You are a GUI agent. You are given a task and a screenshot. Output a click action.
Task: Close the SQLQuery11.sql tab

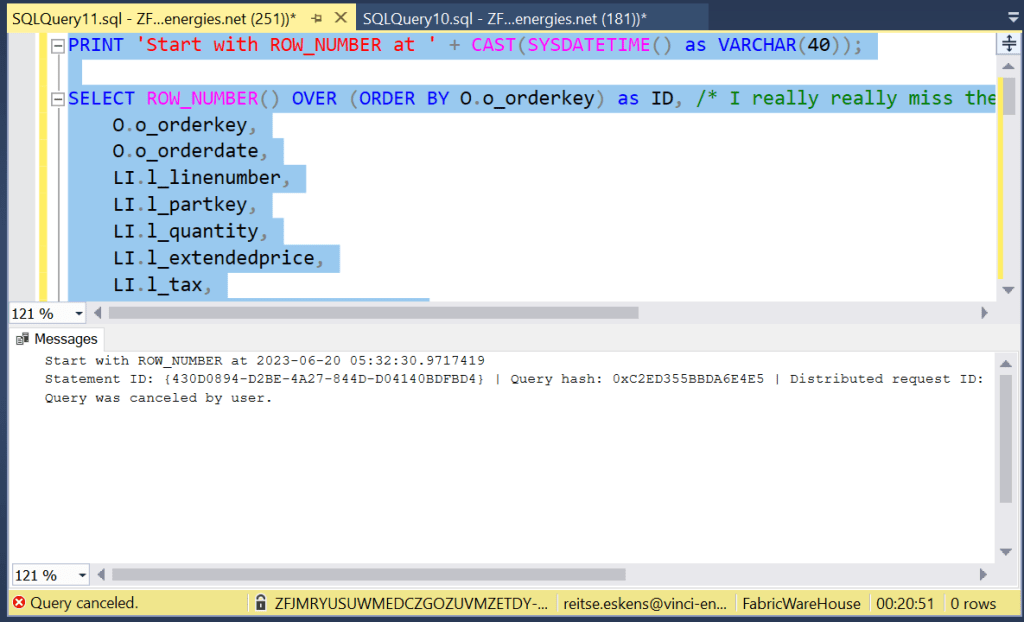pyautogui.click(x=340, y=17)
